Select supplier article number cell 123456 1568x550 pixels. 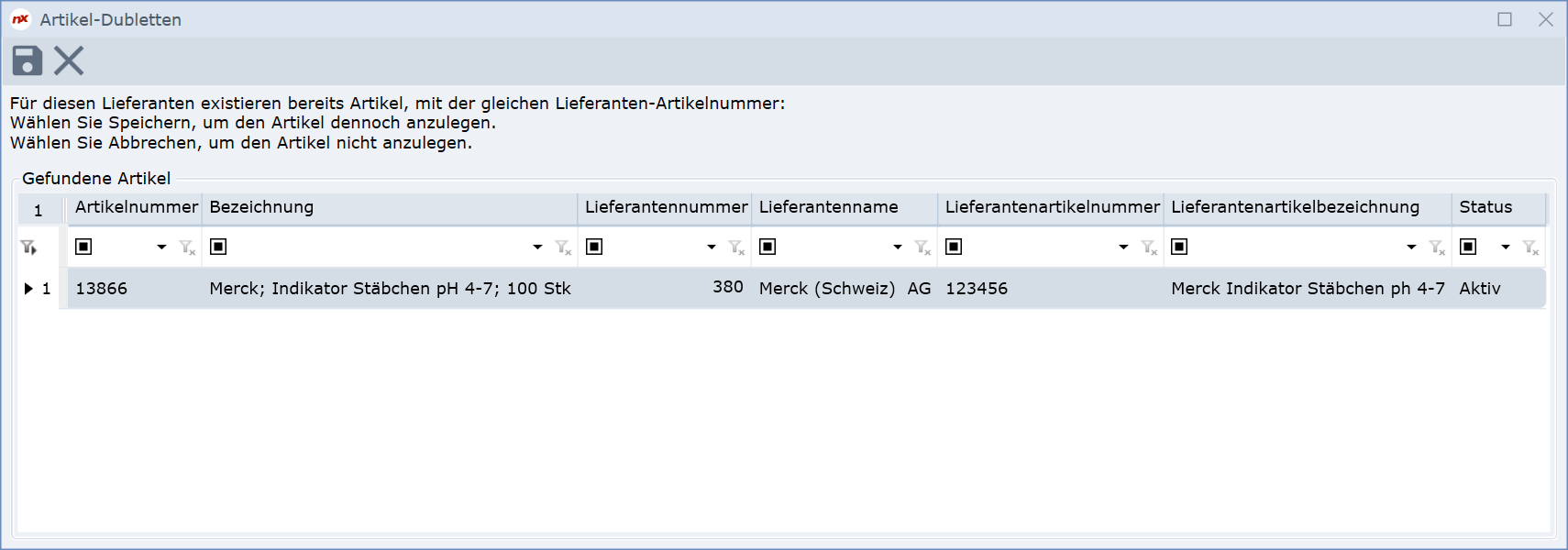tap(1051, 289)
